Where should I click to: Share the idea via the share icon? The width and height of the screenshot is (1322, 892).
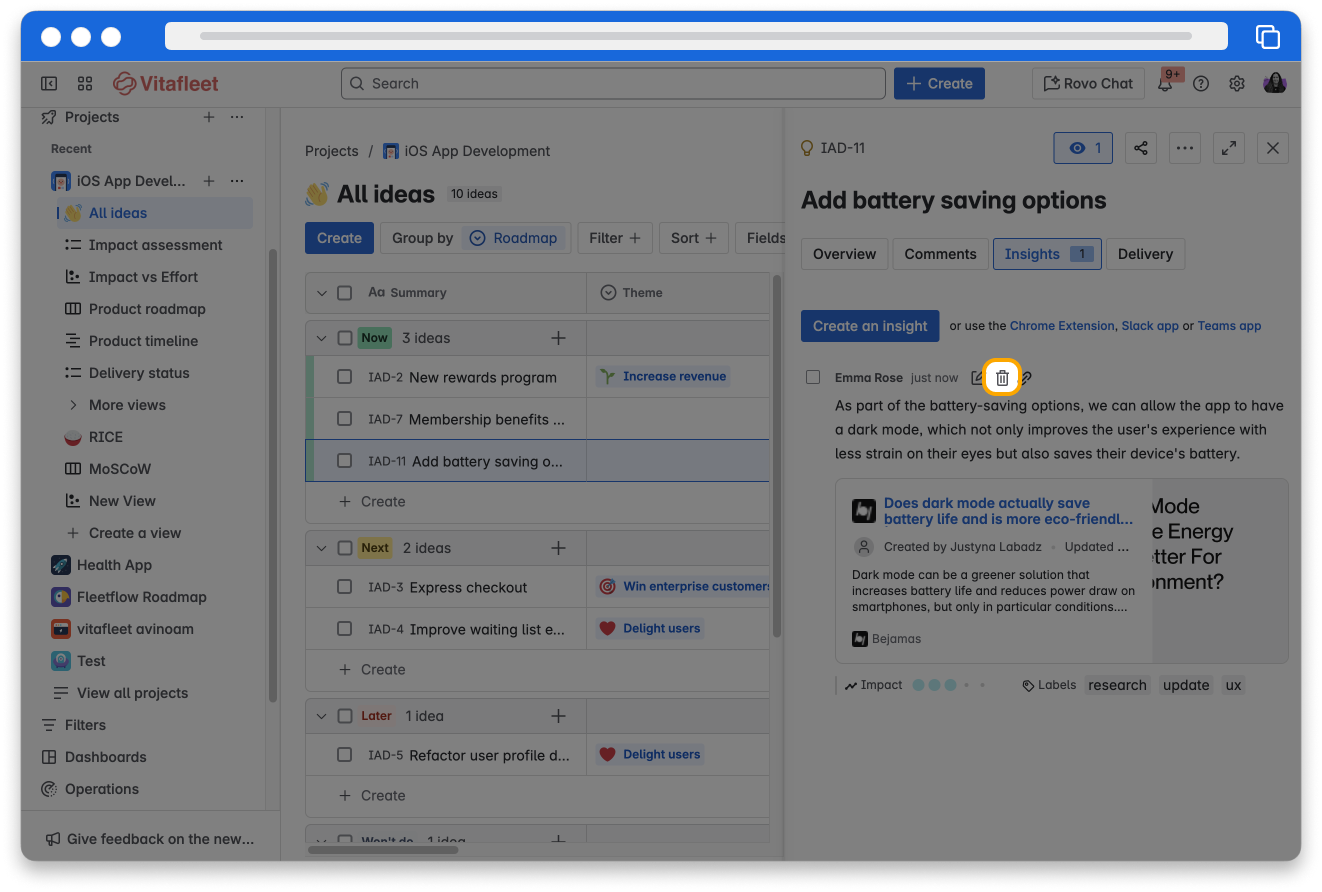click(1141, 148)
